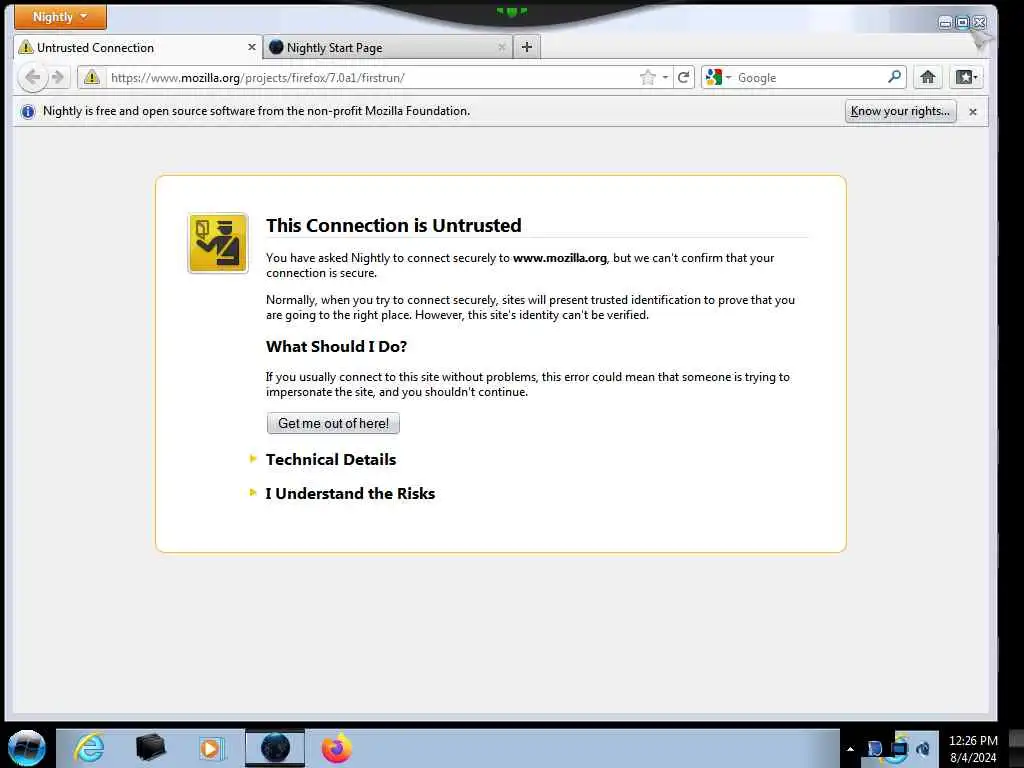Click the What Should I Do? heading
This screenshot has height=768, width=1024.
(x=336, y=347)
